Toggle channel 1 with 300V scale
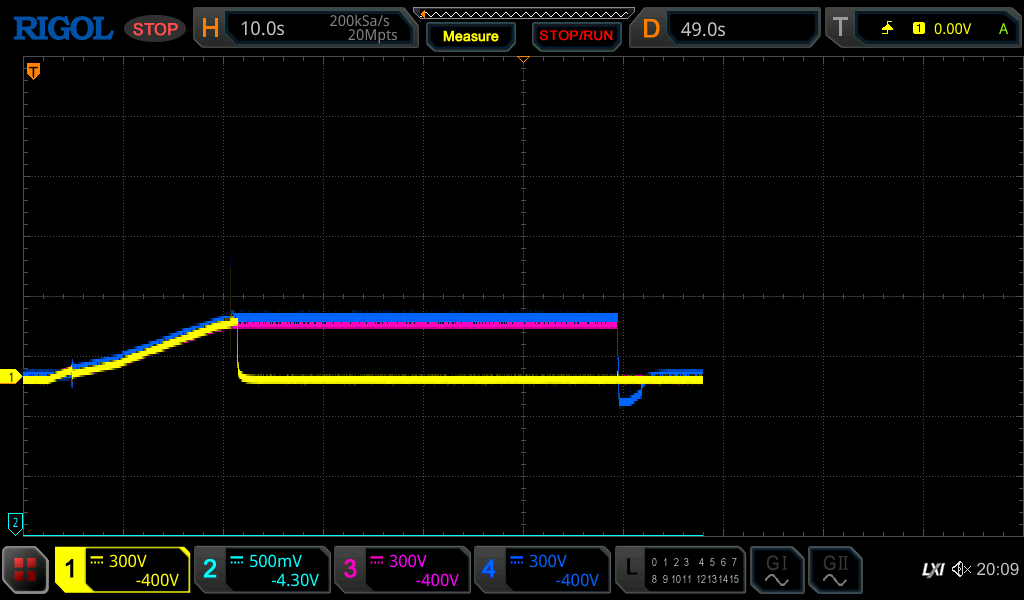 click(122, 570)
